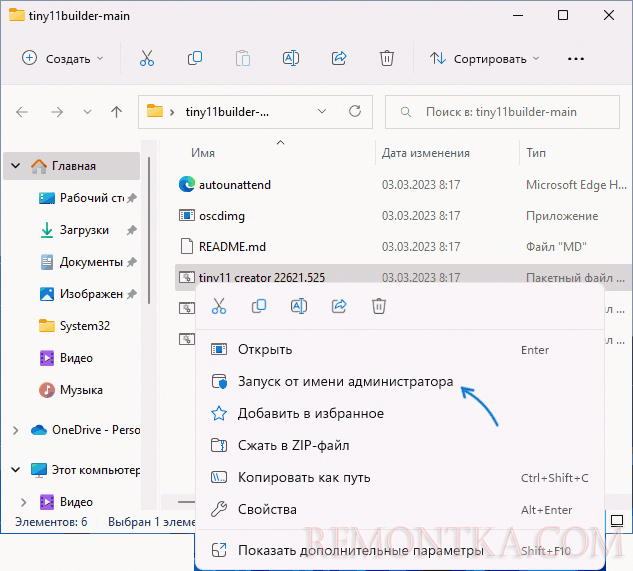Click the navigation pane vertical scrollbar
Viewport: 633px width, 571px height.
149,230
